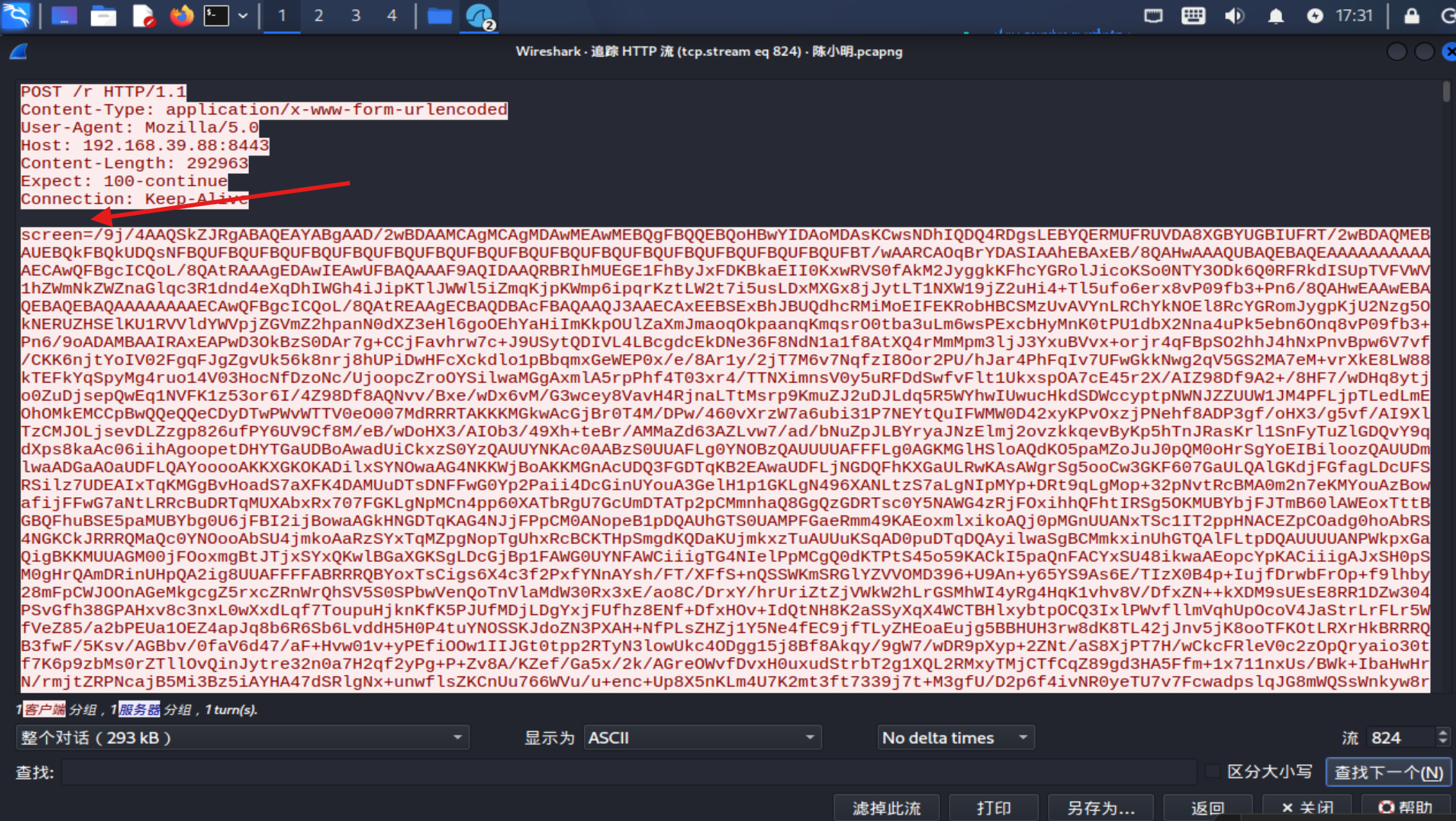
Task: Open the file manager folder icon
Action: (x=440, y=15)
